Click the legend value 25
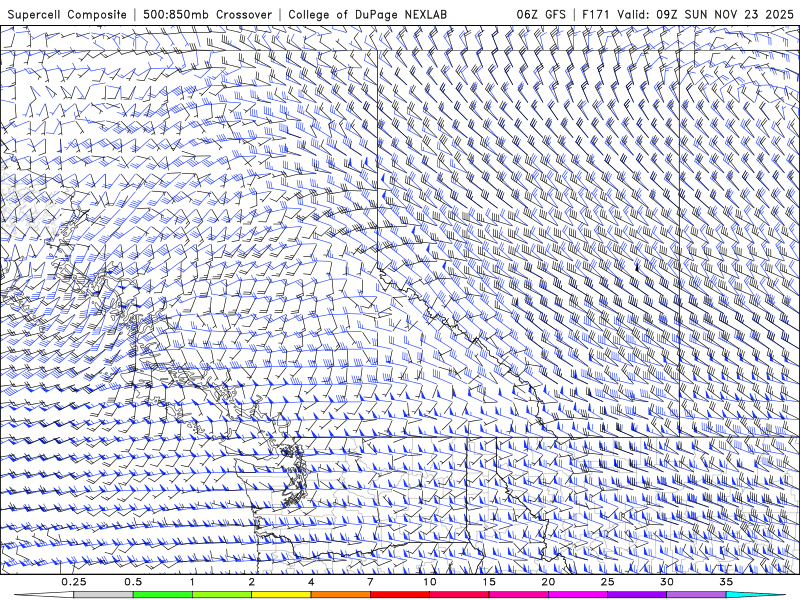800x600 pixels. click(x=607, y=582)
